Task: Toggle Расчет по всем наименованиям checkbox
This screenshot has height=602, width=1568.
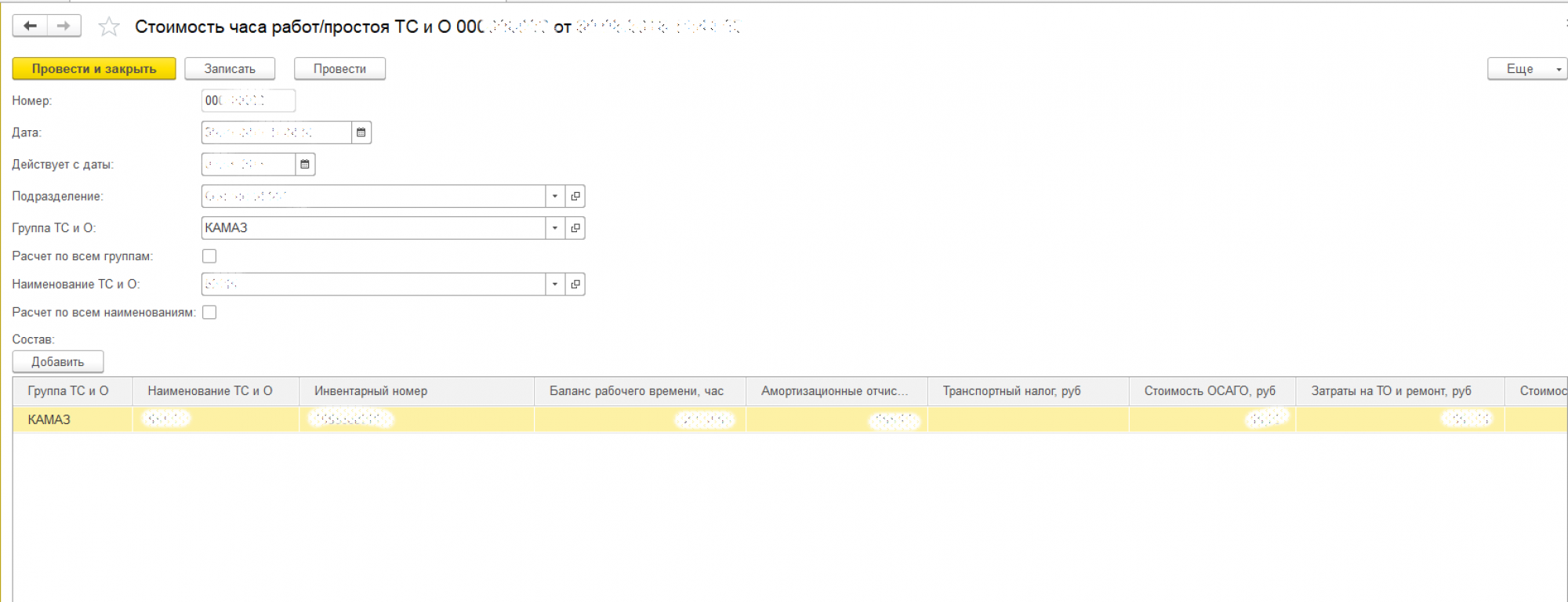Action: point(209,313)
